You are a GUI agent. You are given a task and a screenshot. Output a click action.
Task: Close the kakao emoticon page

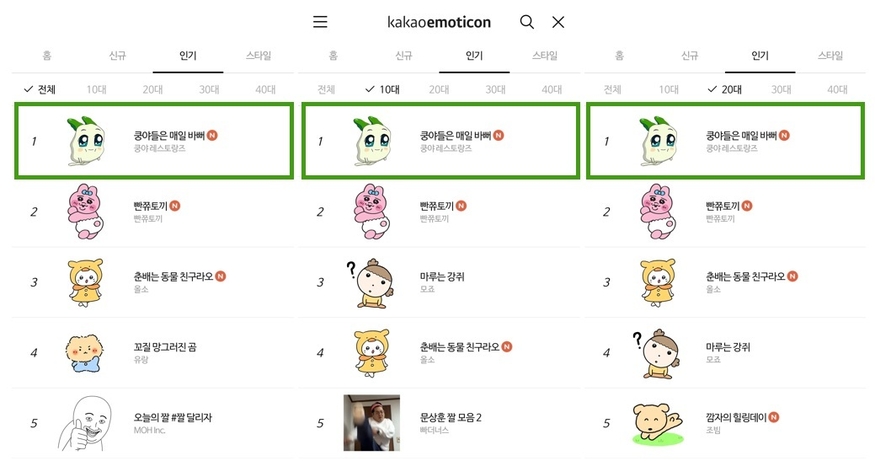(558, 22)
